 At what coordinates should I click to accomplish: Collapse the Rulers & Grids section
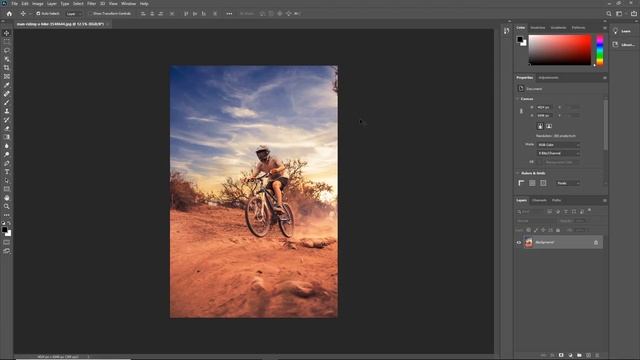(518, 173)
